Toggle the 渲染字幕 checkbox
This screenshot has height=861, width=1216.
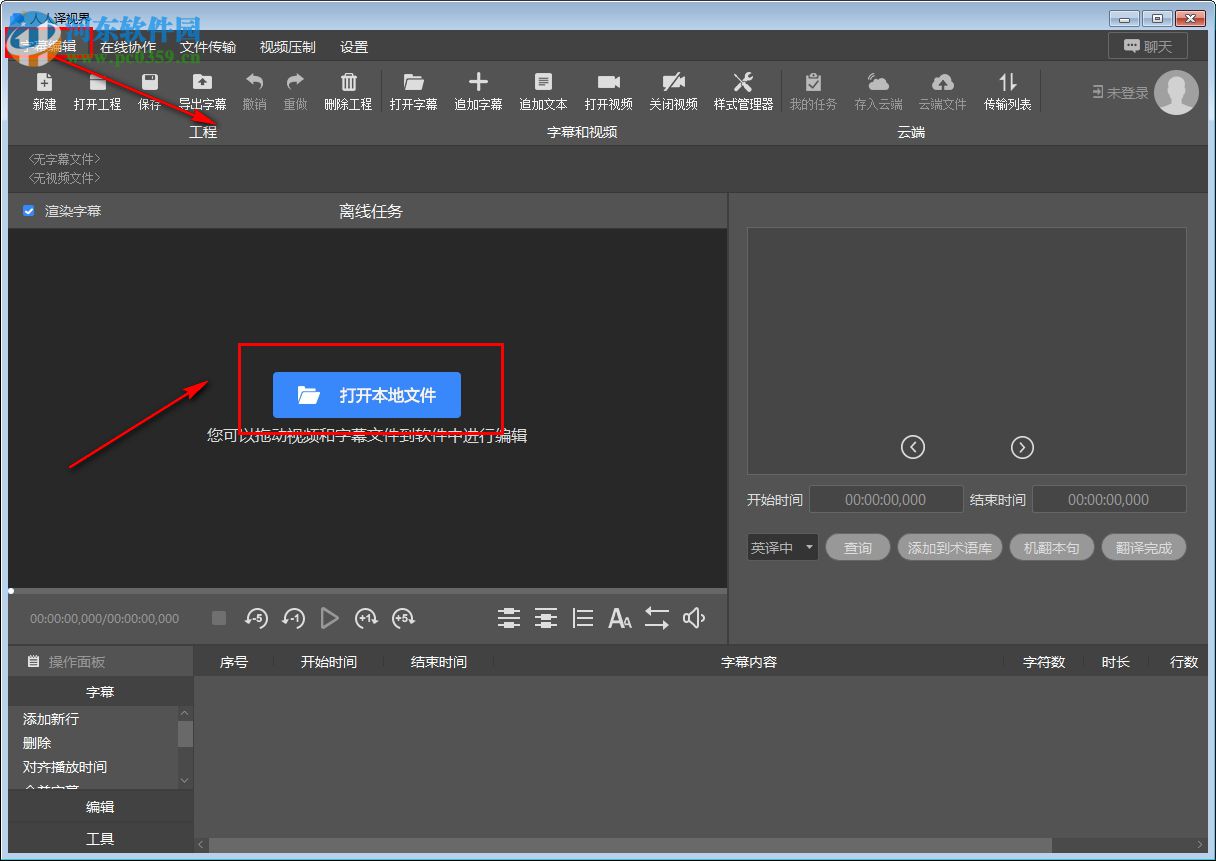click(x=29, y=211)
